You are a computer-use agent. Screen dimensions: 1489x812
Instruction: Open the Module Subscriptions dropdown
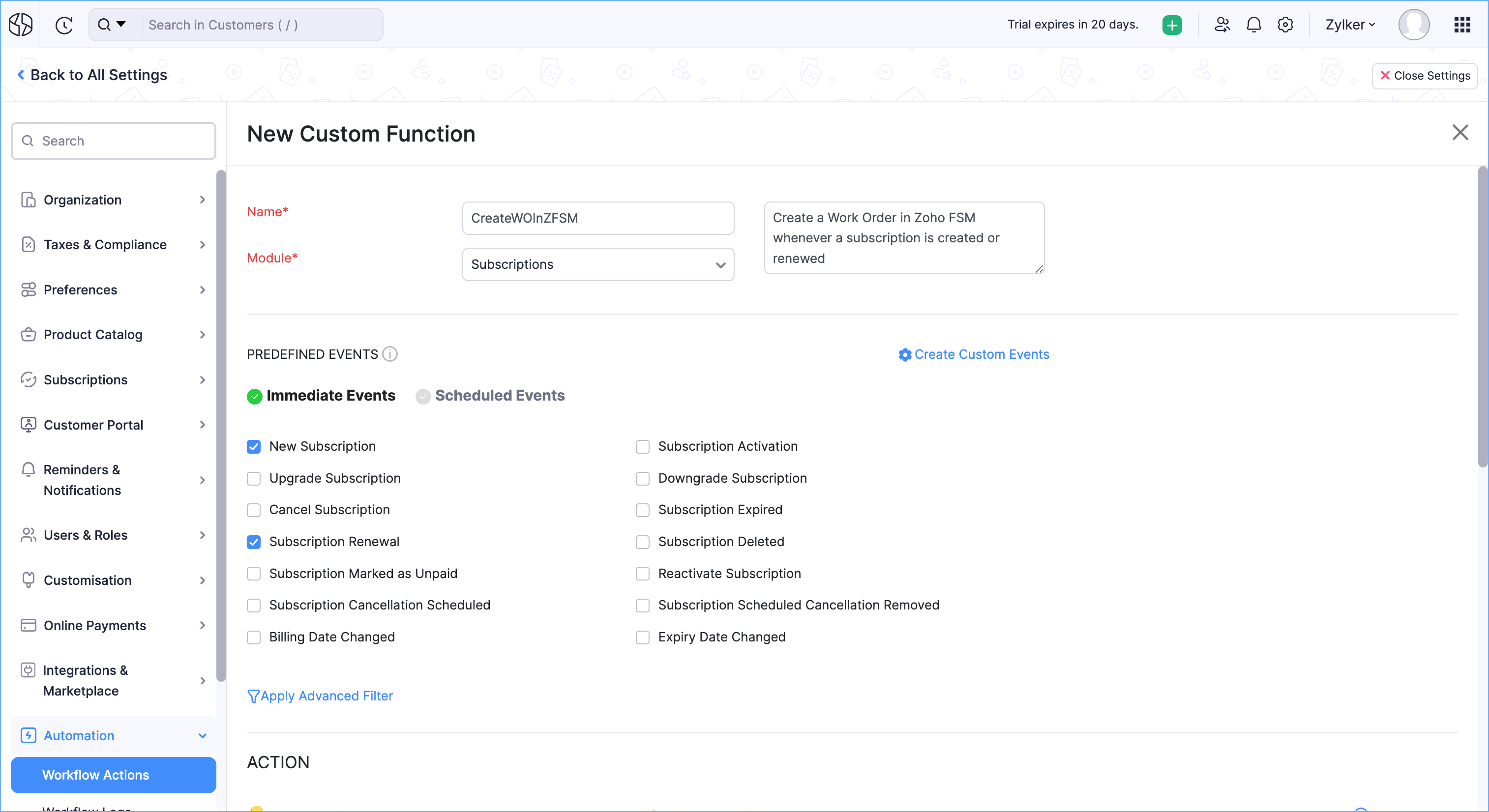point(597,265)
